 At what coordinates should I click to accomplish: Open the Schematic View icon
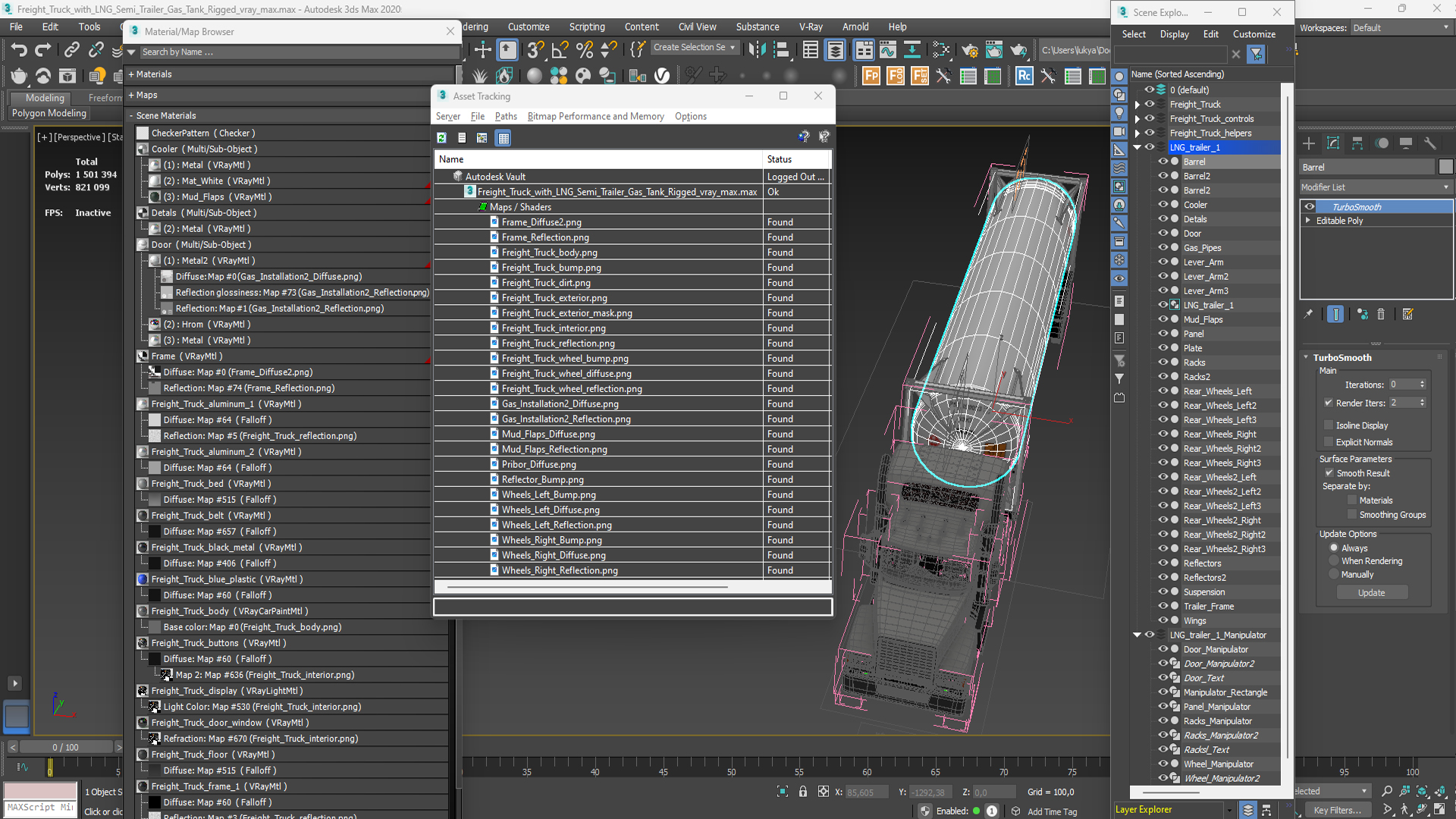point(912,50)
